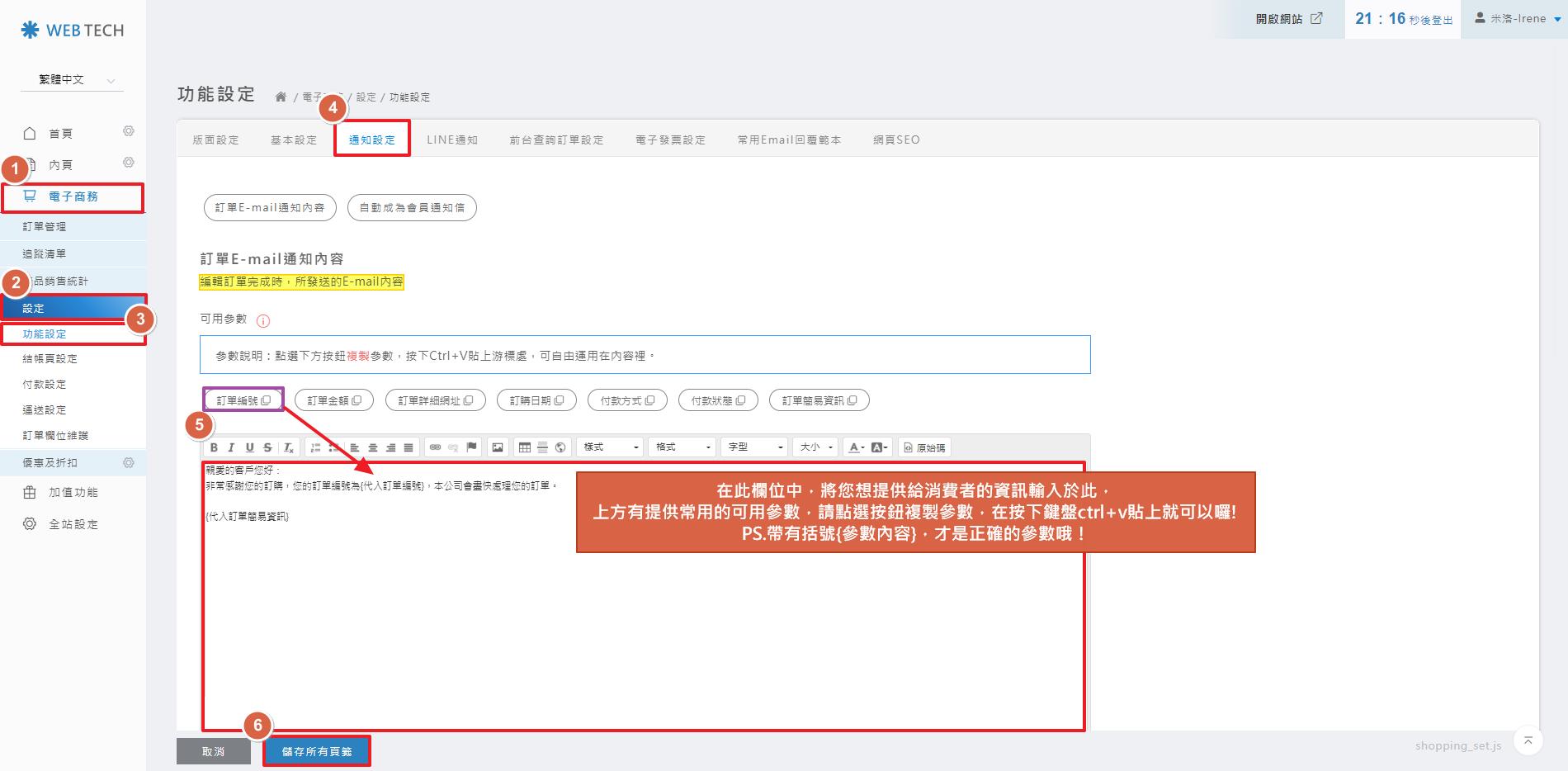
Task: Toggle bold formatting in the editor
Action: pos(214,447)
